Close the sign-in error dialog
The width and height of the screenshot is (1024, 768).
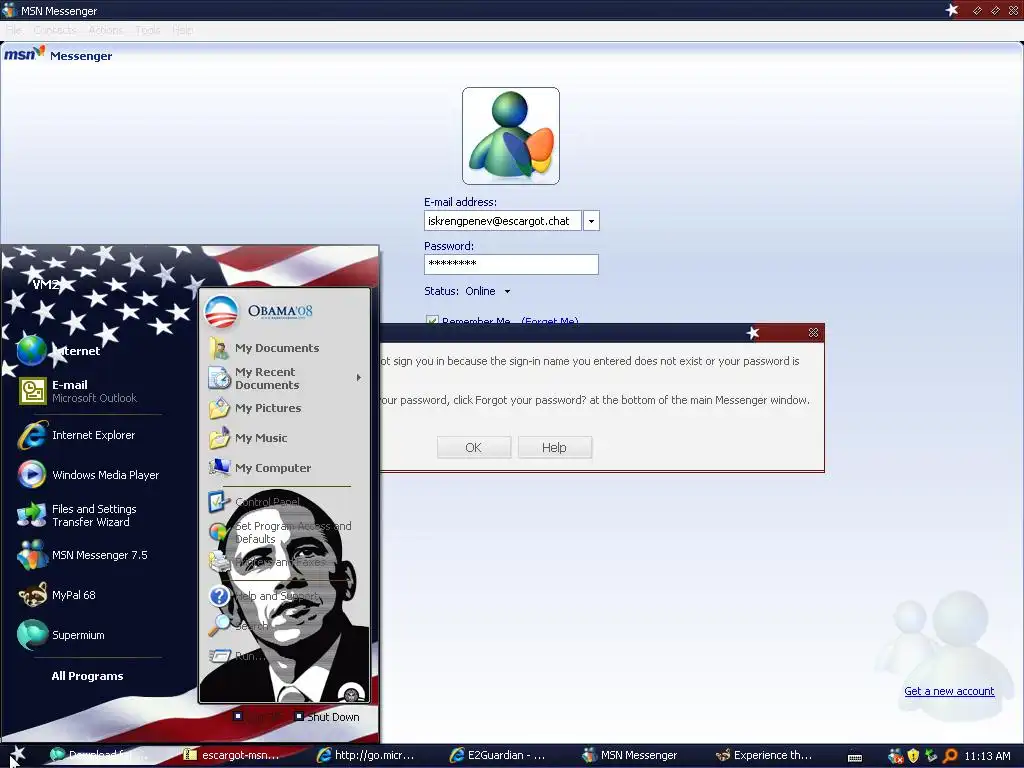[x=813, y=332]
